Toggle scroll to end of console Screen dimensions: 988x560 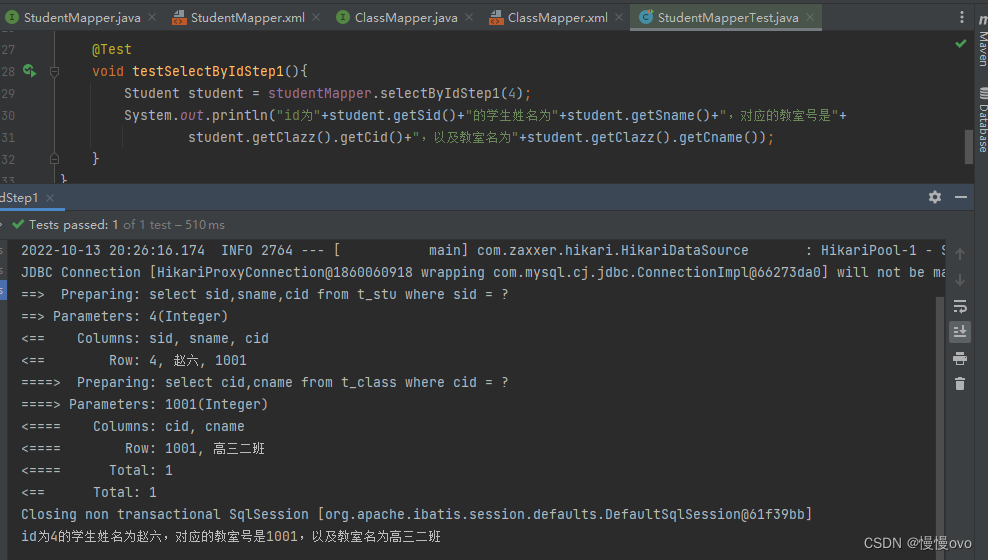pos(960,331)
